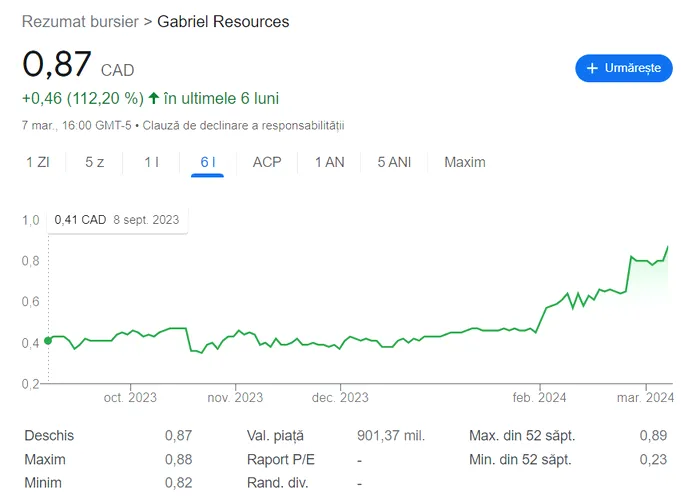Select the 1 AN range tab

329,162
